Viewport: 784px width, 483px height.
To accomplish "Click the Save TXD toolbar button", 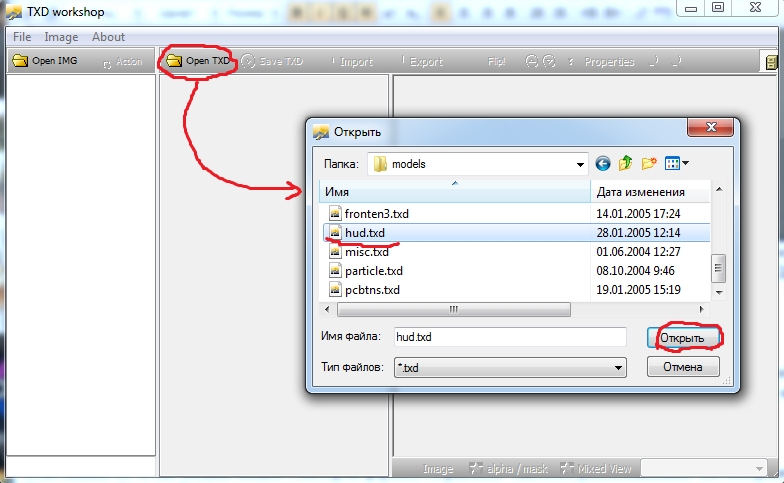I will (271, 62).
